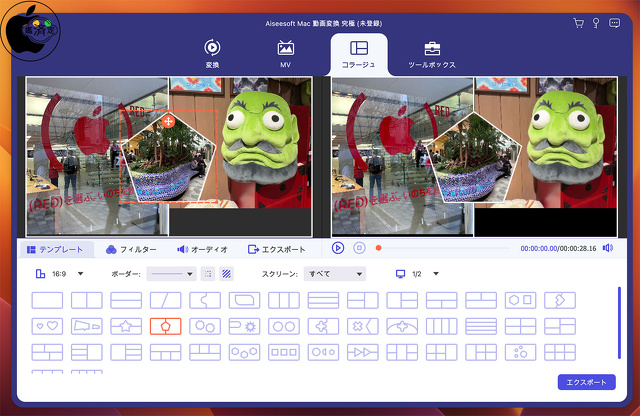Screen dimensions: 640x416
Task: Choose the circle and half-circles template
Action: coord(323,352)
